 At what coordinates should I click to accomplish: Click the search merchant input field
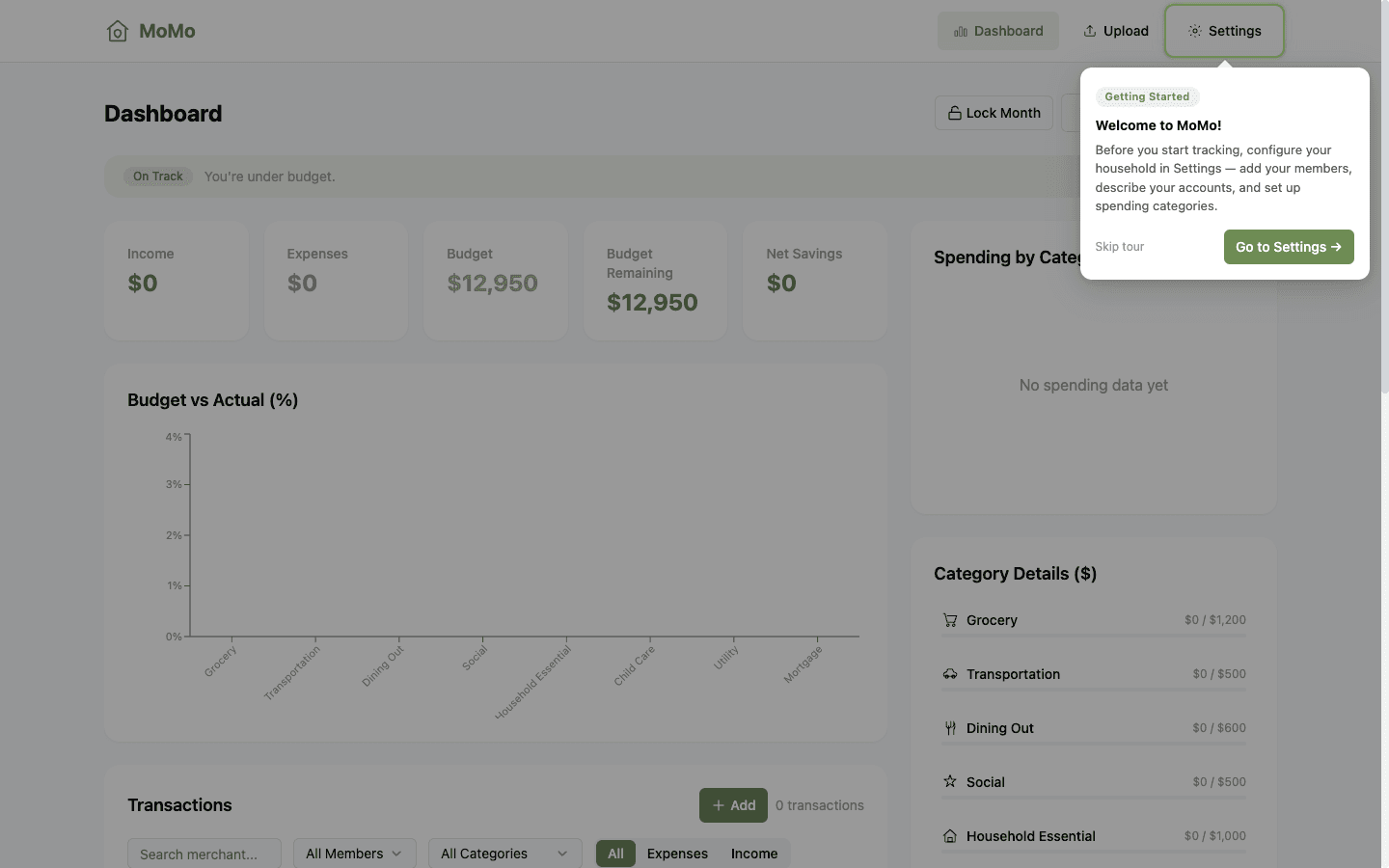coord(204,854)
